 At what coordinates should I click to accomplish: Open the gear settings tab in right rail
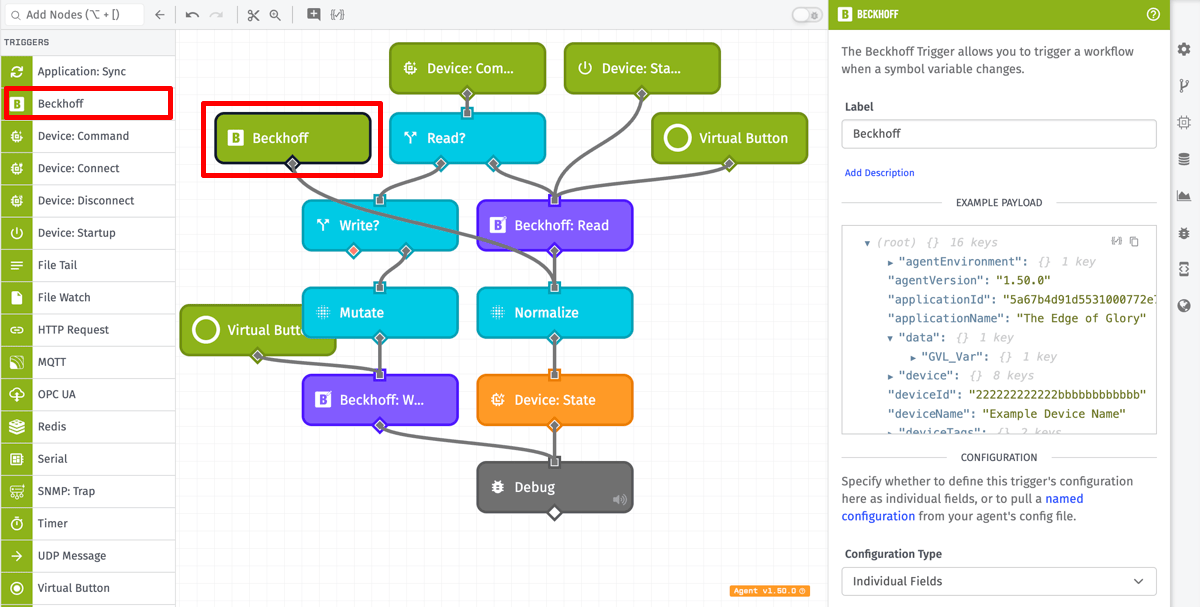(x=1184, y=49)
